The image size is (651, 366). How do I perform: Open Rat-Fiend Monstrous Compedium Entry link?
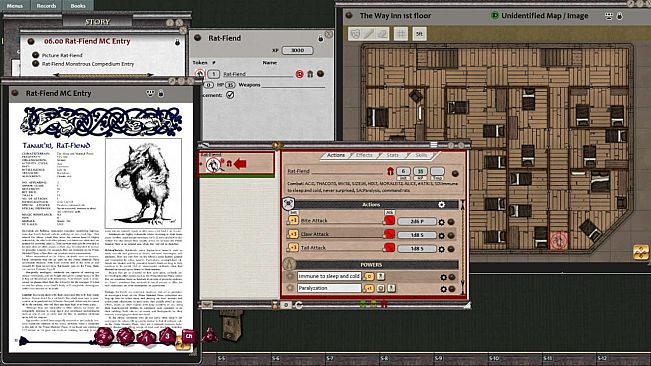pos(88,64)
